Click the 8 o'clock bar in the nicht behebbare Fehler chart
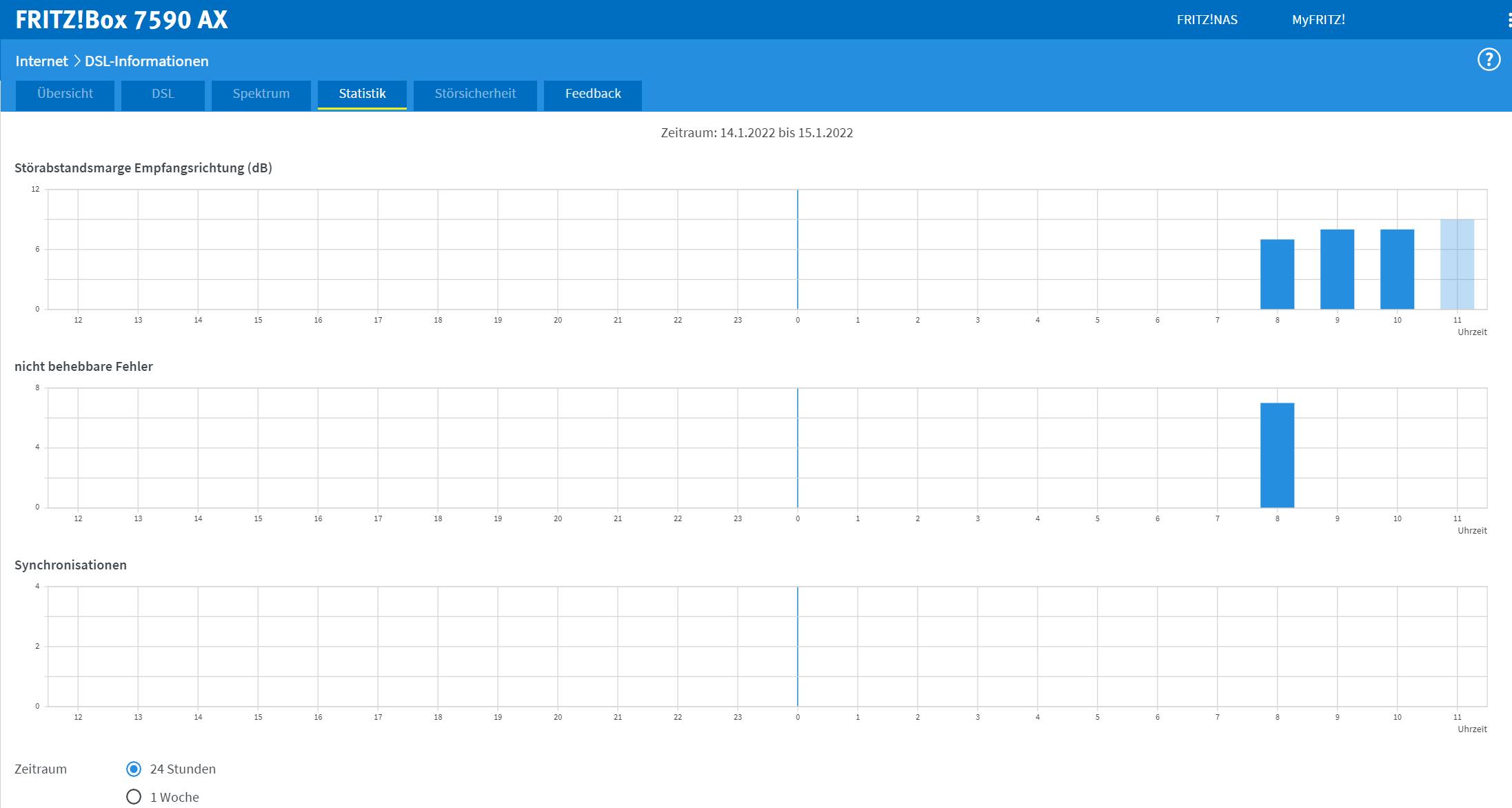 click(1277, 455)
